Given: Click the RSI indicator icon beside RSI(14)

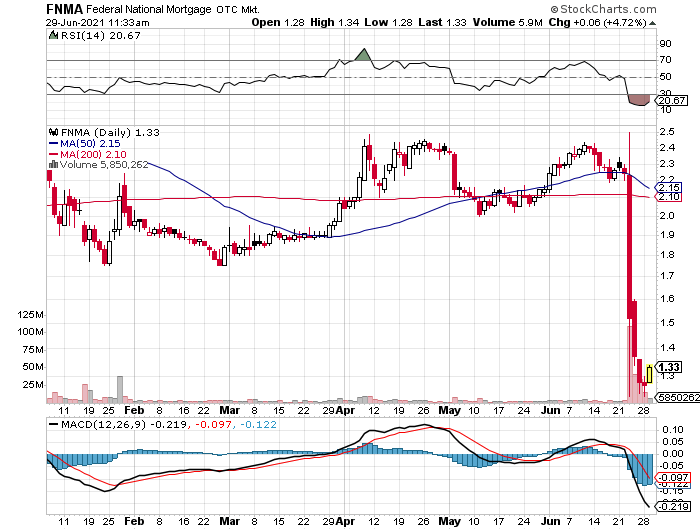Looking at the screenshot, I should pyautogui.click(x=53, y=35).
